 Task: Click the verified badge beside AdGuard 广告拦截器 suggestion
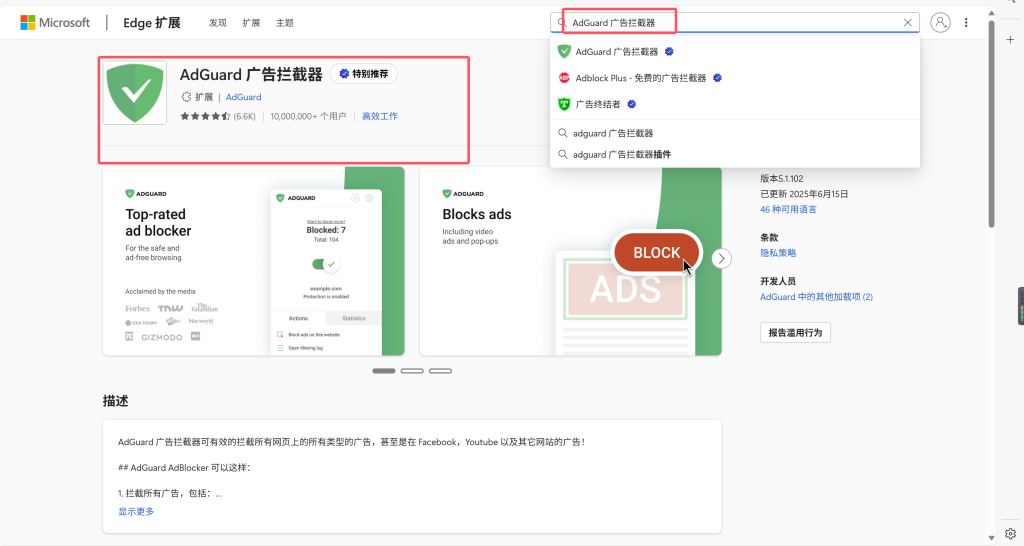pos(669,52)
